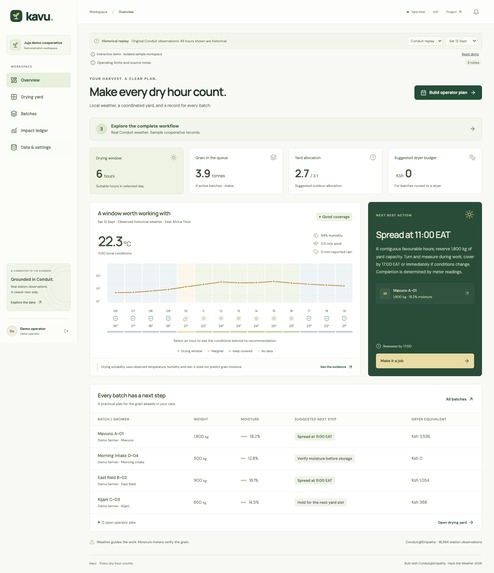Select the 14 hour sun icon
The width and height of the screenshot is (494, 573).
point(256,319)
